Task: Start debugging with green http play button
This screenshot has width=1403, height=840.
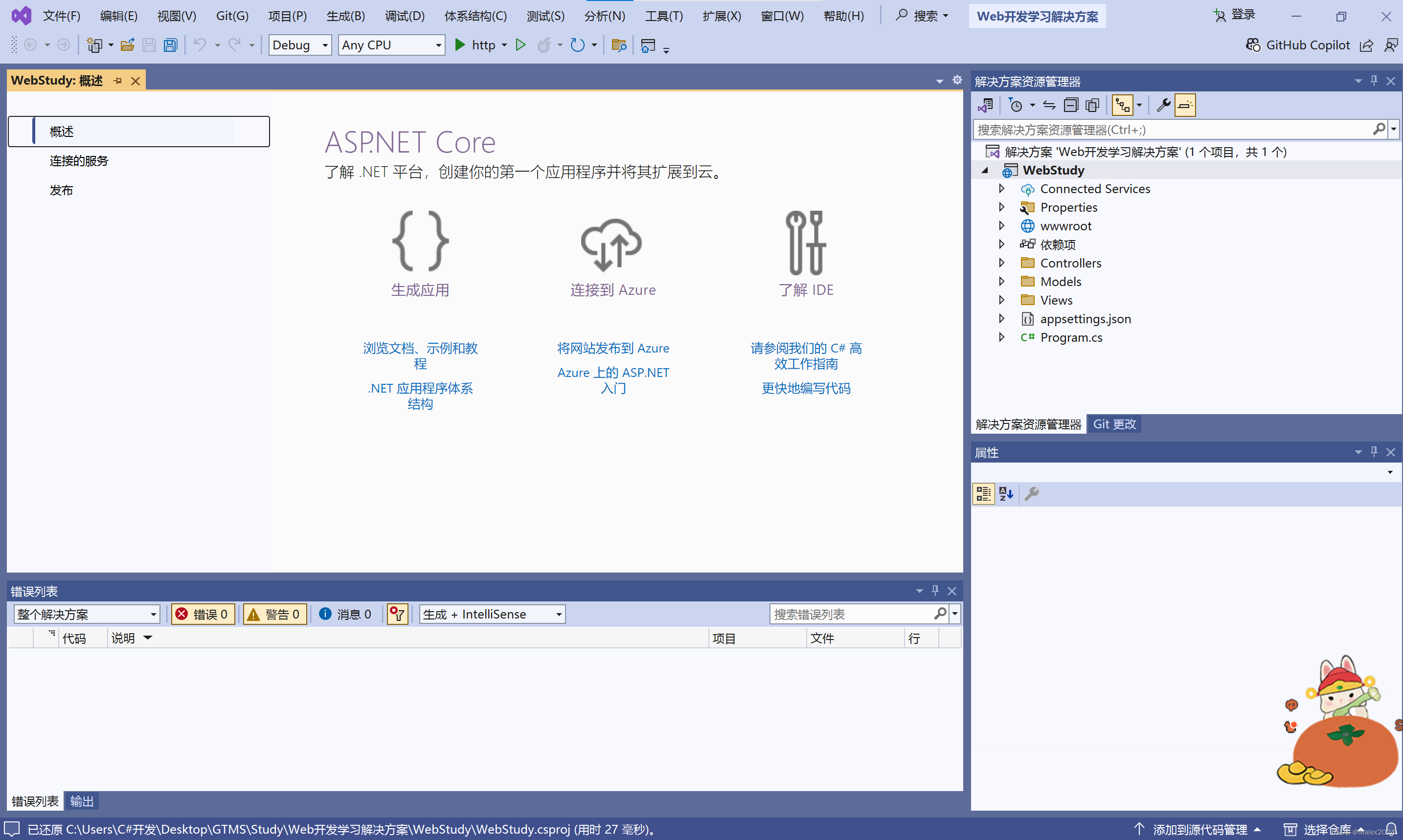Action: coord(460,45)
